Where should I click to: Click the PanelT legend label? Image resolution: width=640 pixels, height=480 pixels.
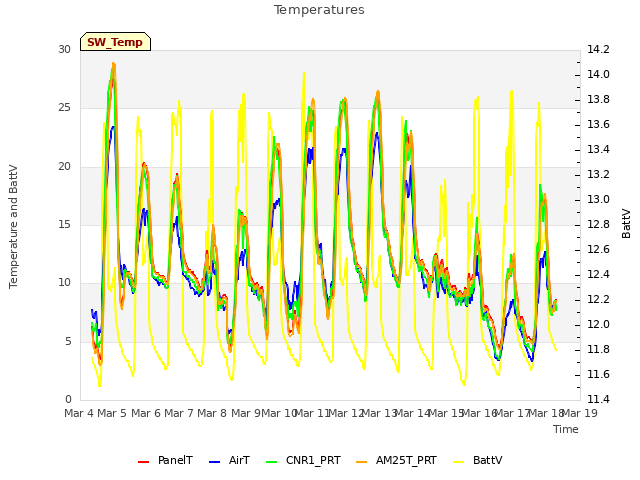[175, 460]
